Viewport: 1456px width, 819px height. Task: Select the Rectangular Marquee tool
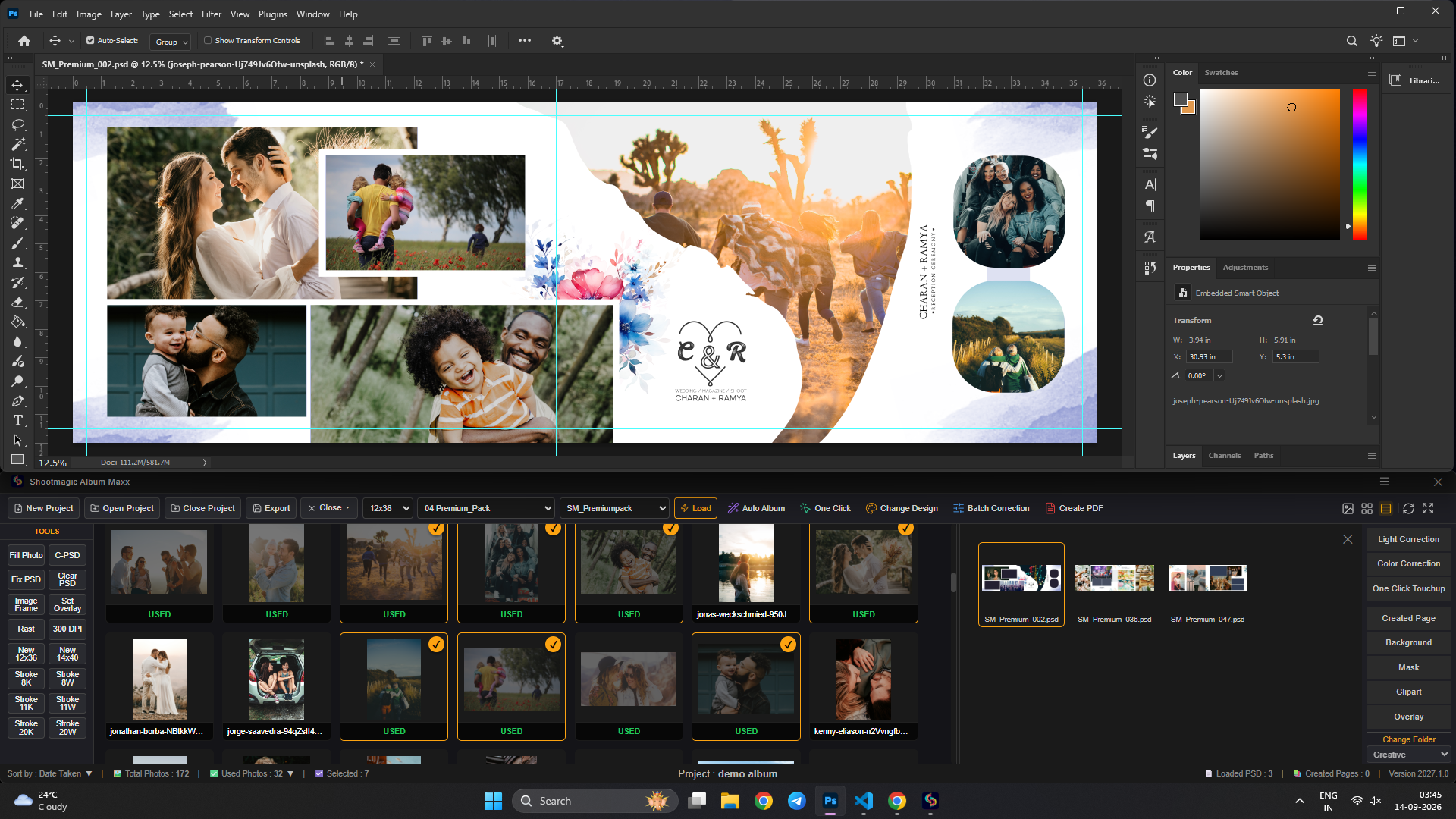coord(17,105)
